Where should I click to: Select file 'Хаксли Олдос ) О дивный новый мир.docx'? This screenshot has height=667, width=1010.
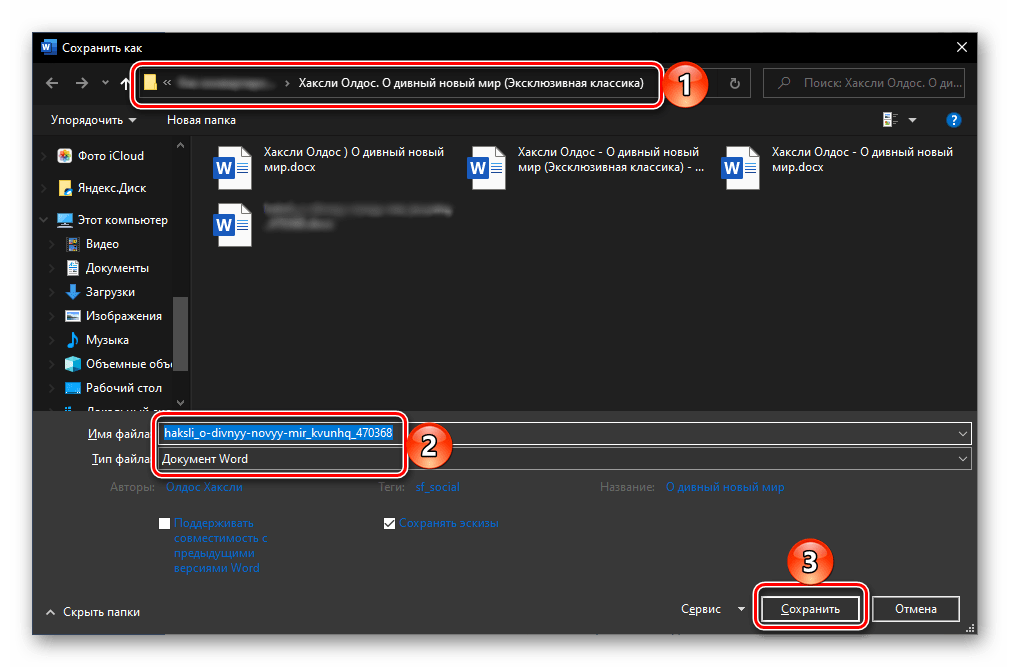click(x=329, y=167)
